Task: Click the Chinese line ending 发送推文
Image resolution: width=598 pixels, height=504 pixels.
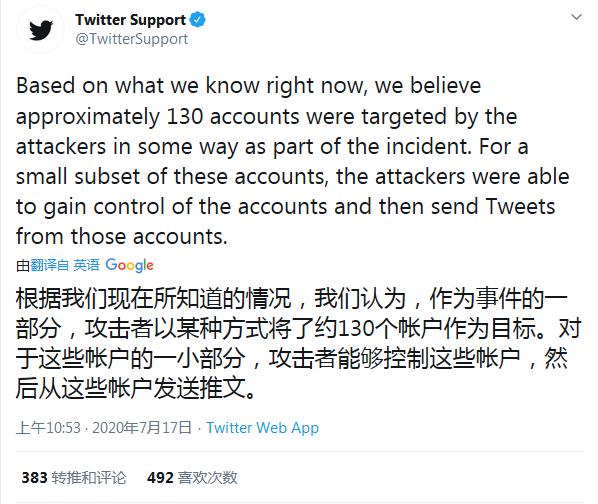Action: point(135,389)
